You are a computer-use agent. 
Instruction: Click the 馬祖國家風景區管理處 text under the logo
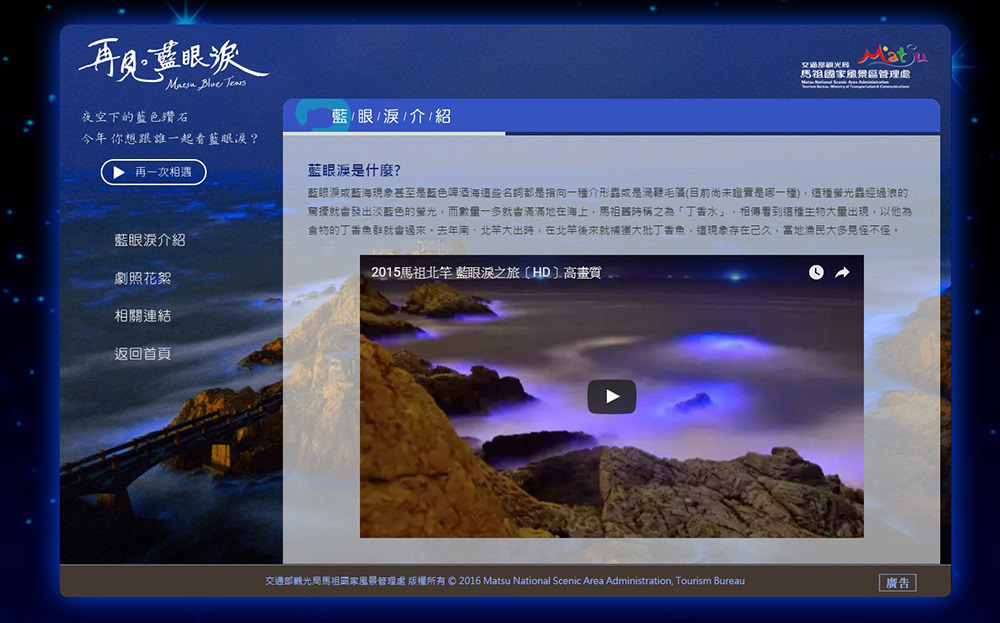click(855, 75)
